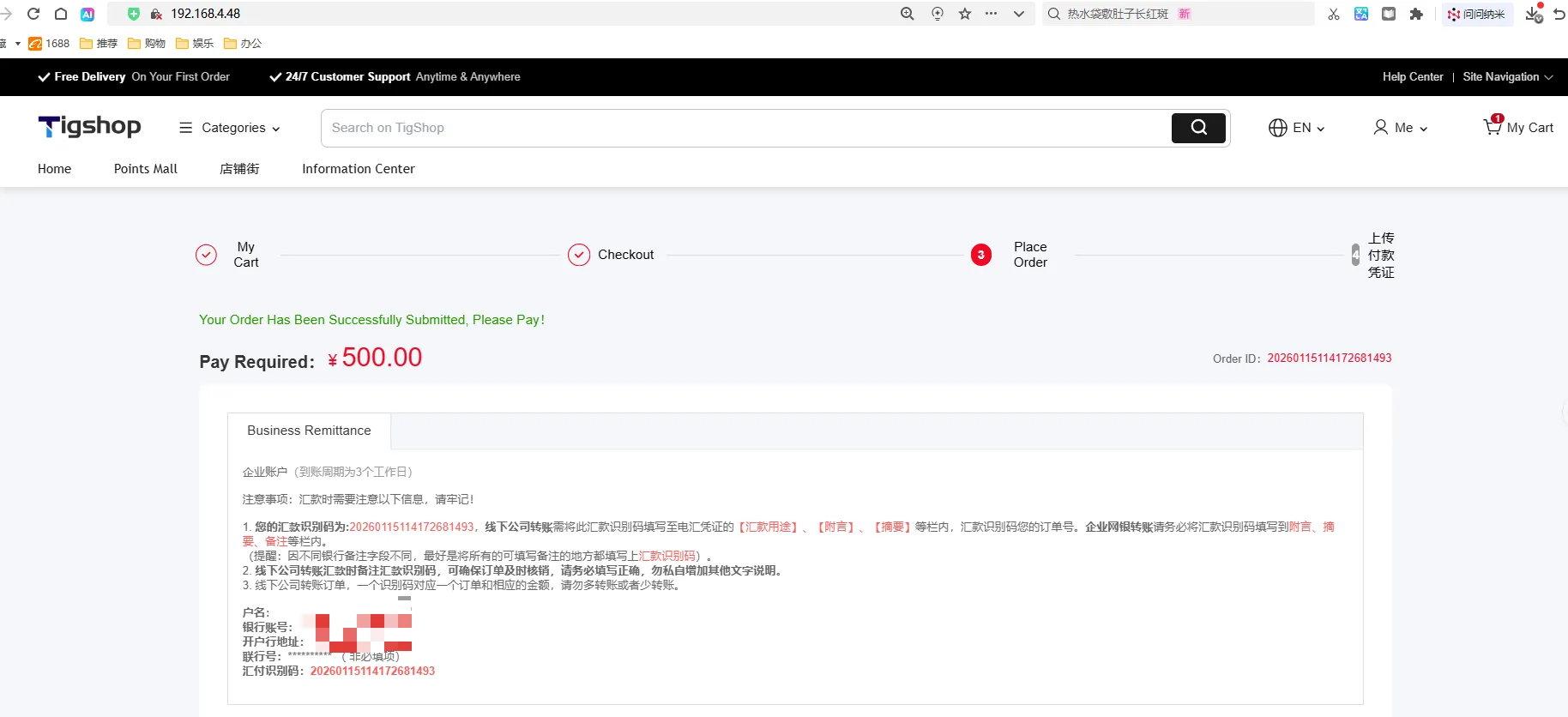Open the scissors screenshot tool
The width and height of the screenshot is (1568, 717).
click(1333, 14)
